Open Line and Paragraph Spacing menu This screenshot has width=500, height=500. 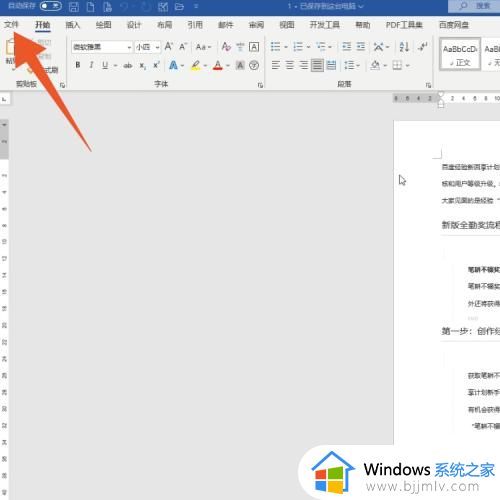[x=352, y=65]
